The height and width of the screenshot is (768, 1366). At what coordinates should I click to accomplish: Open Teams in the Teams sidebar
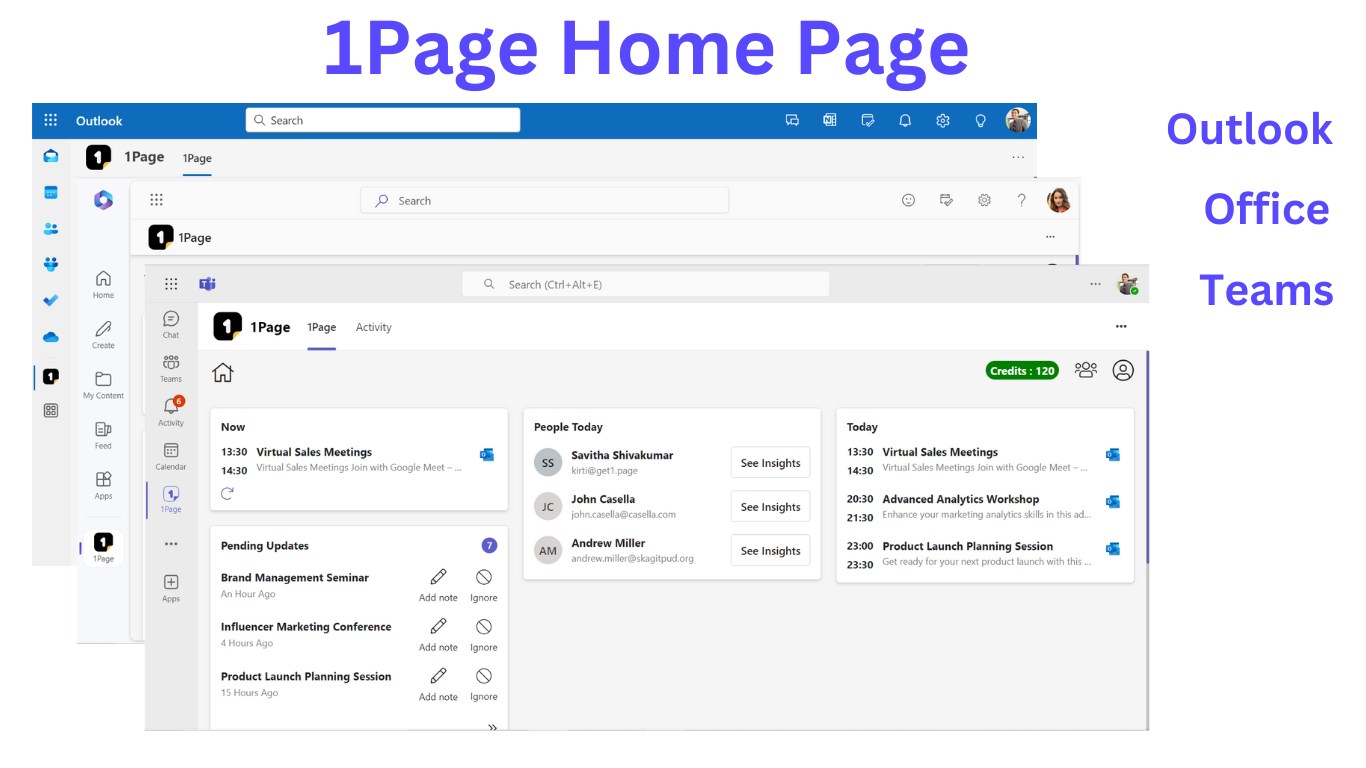coord(171,368)
